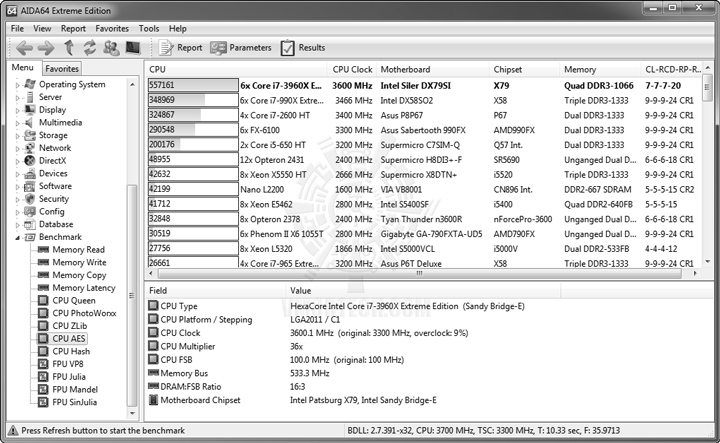Show benchmark Results
720x443 pixels.
[303, 47]
